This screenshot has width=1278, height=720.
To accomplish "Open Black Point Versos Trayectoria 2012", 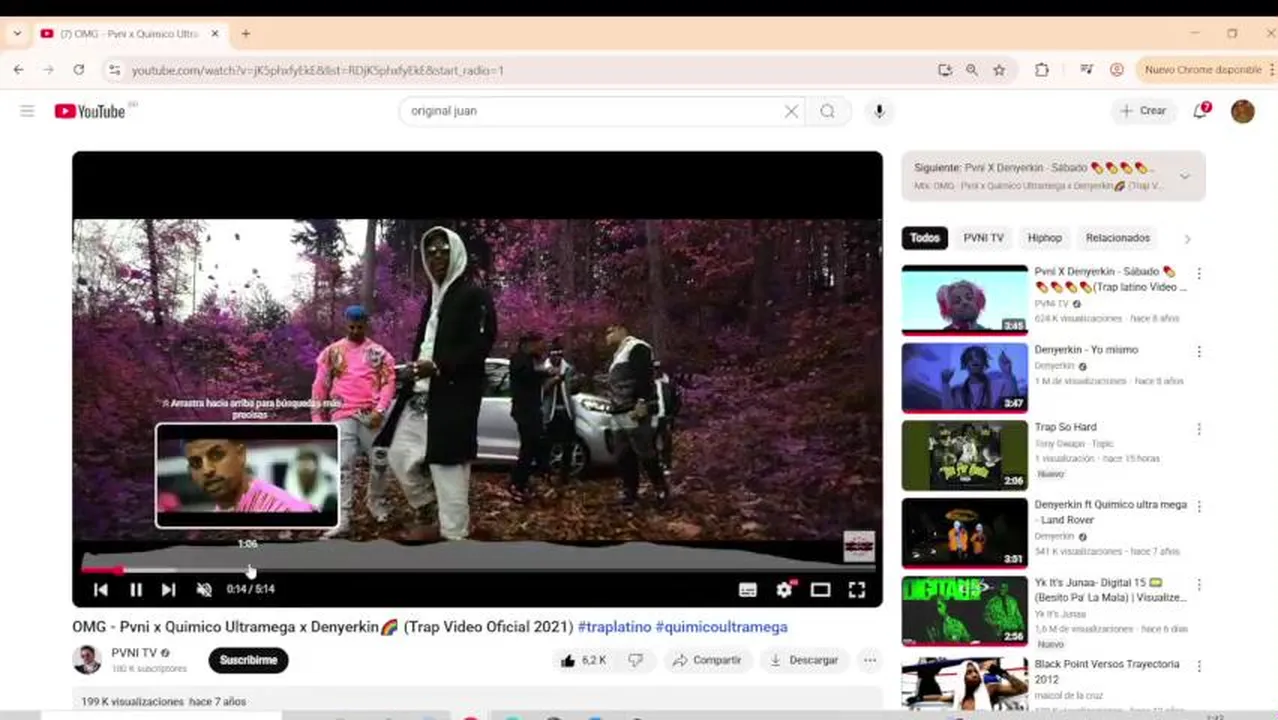I will point(1107,671).
